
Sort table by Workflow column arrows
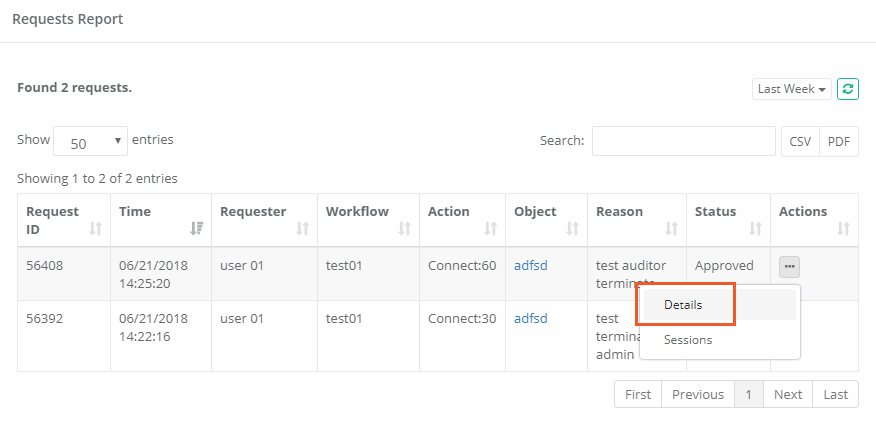point(404,228)
